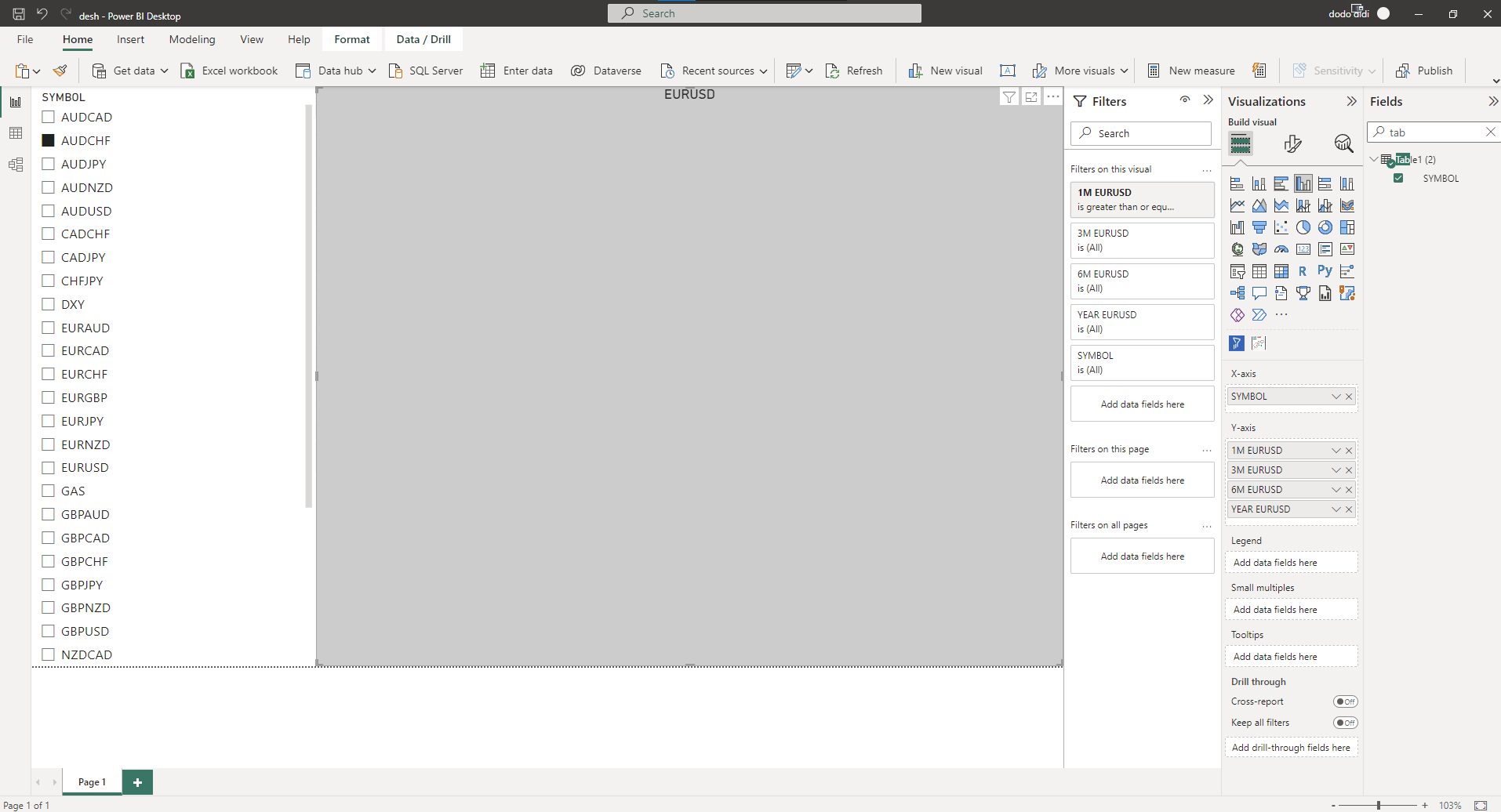Check the EURUSD symbol checkbox

(x=49, y=467)
